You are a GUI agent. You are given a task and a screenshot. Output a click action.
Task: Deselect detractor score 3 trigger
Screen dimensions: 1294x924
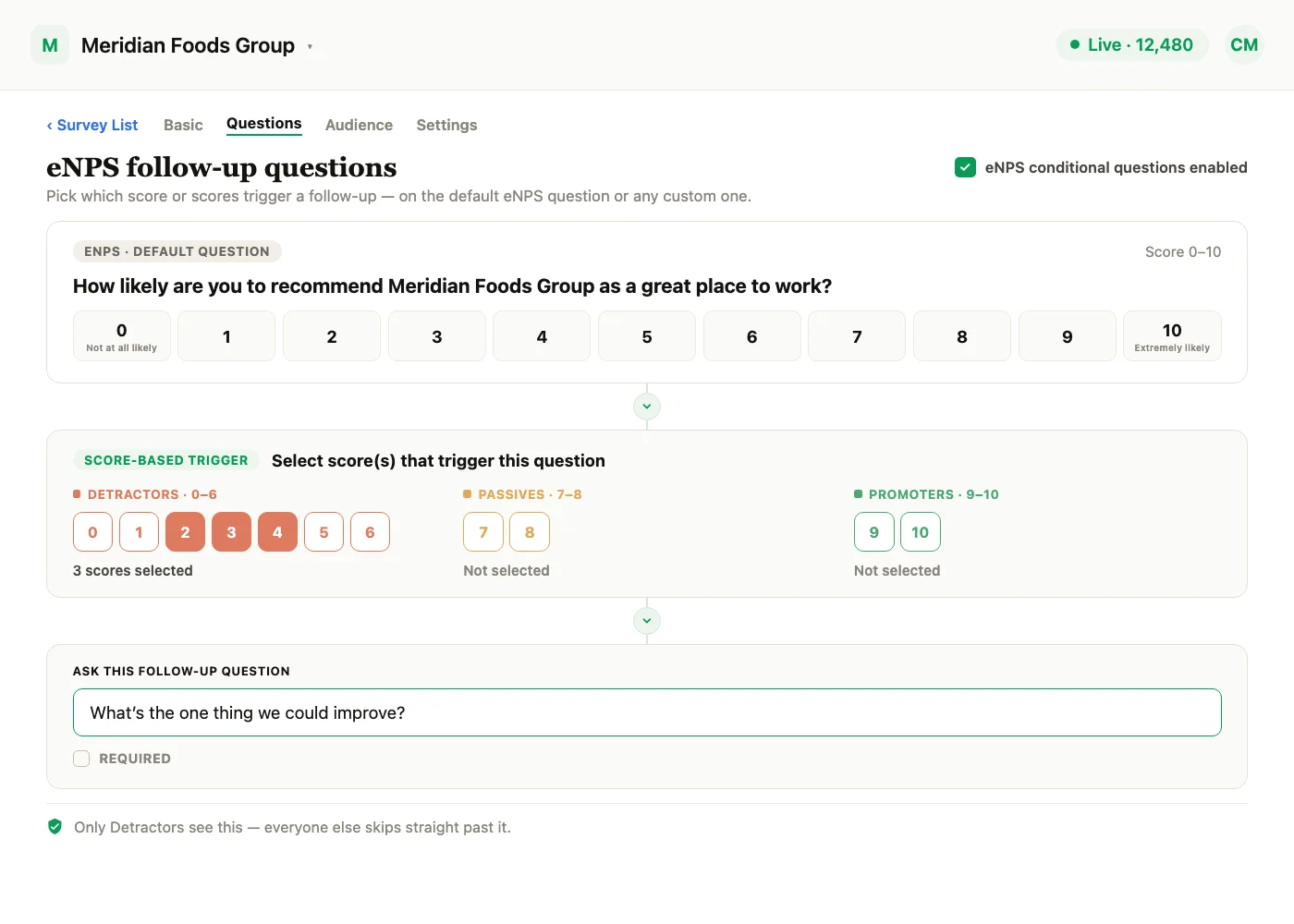tap(231, 532)
